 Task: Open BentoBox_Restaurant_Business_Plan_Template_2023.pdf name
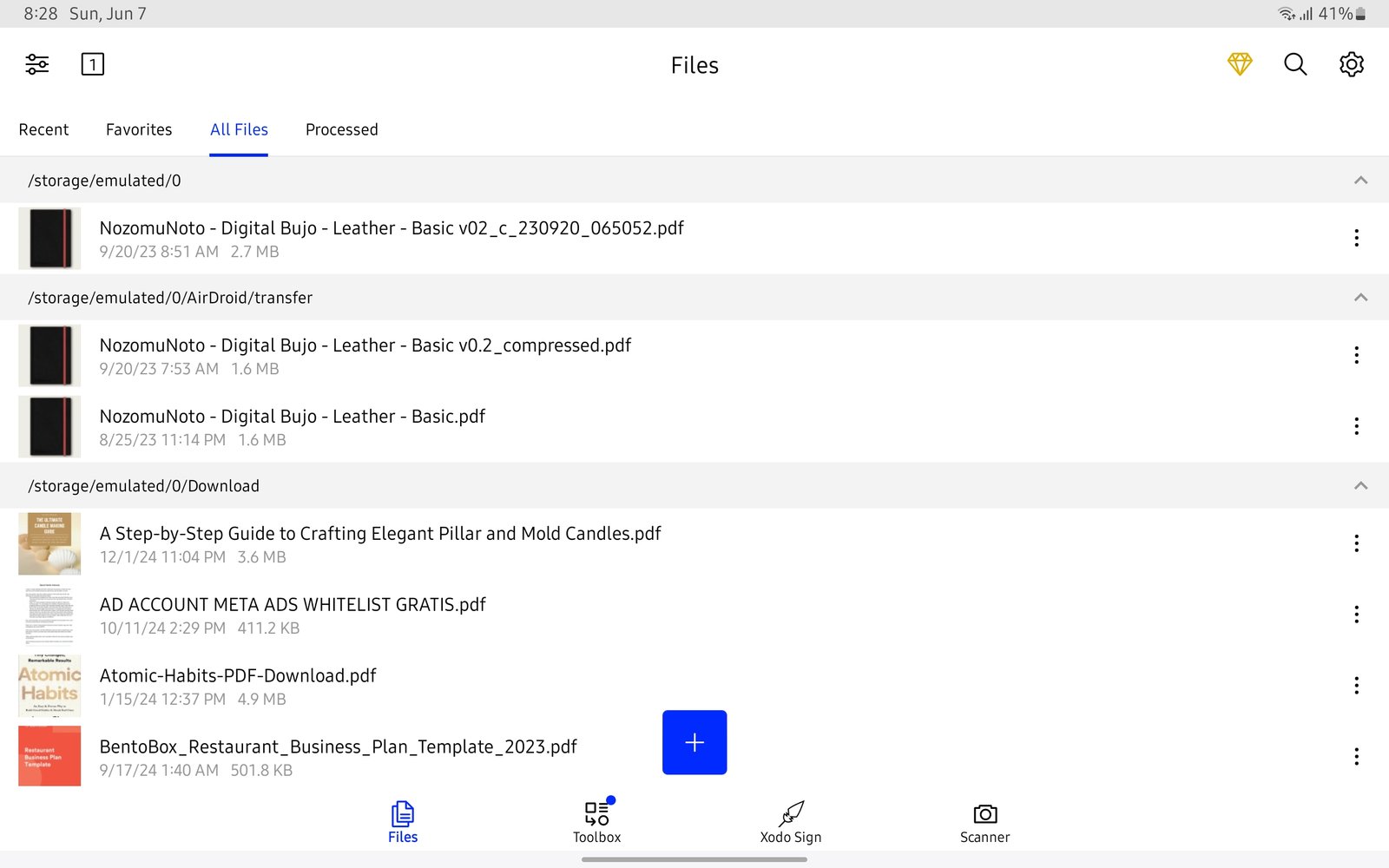point(339,747)
